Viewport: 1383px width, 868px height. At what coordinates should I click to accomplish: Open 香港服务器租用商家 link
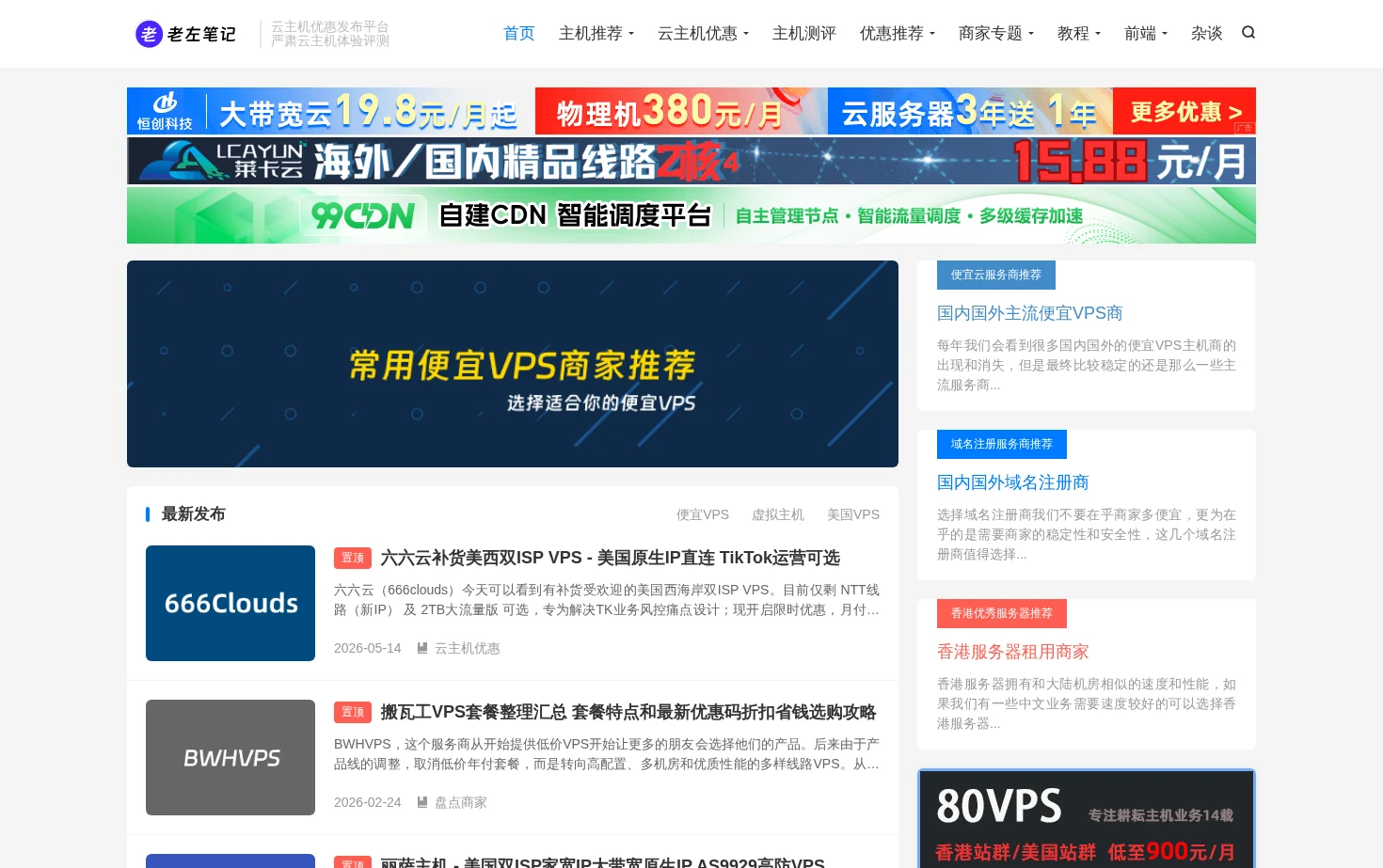(1013, 652)
